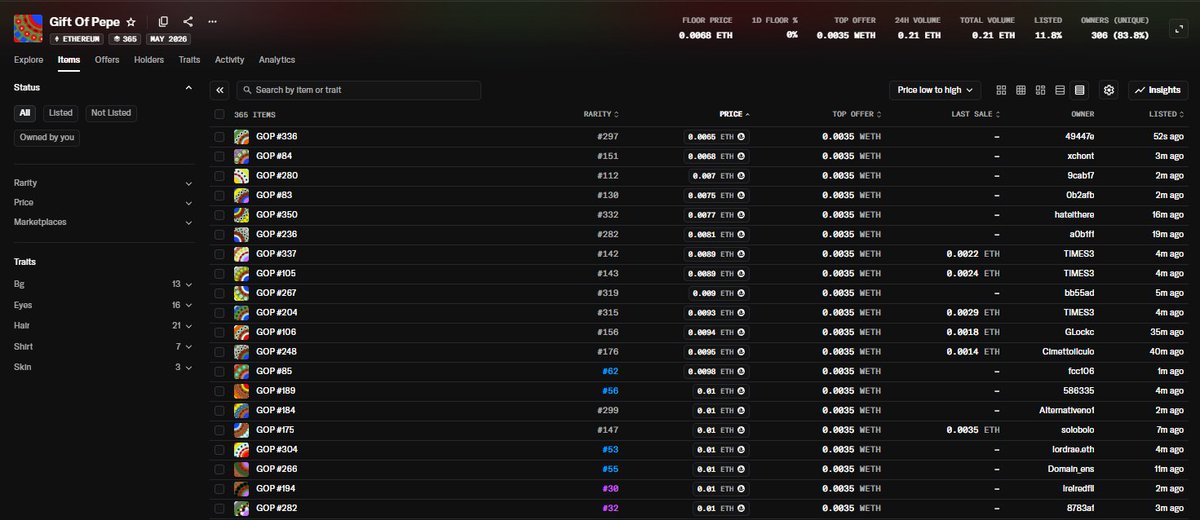Add GOP #236 to cart at 0.0081 ETH
Screen dimensions: 1200x520
click(x=716, y=234)
